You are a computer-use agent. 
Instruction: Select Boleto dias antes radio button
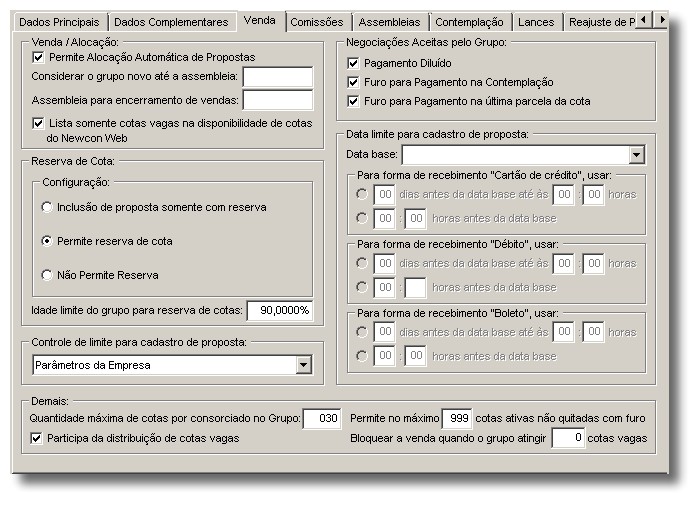point(362,332)
